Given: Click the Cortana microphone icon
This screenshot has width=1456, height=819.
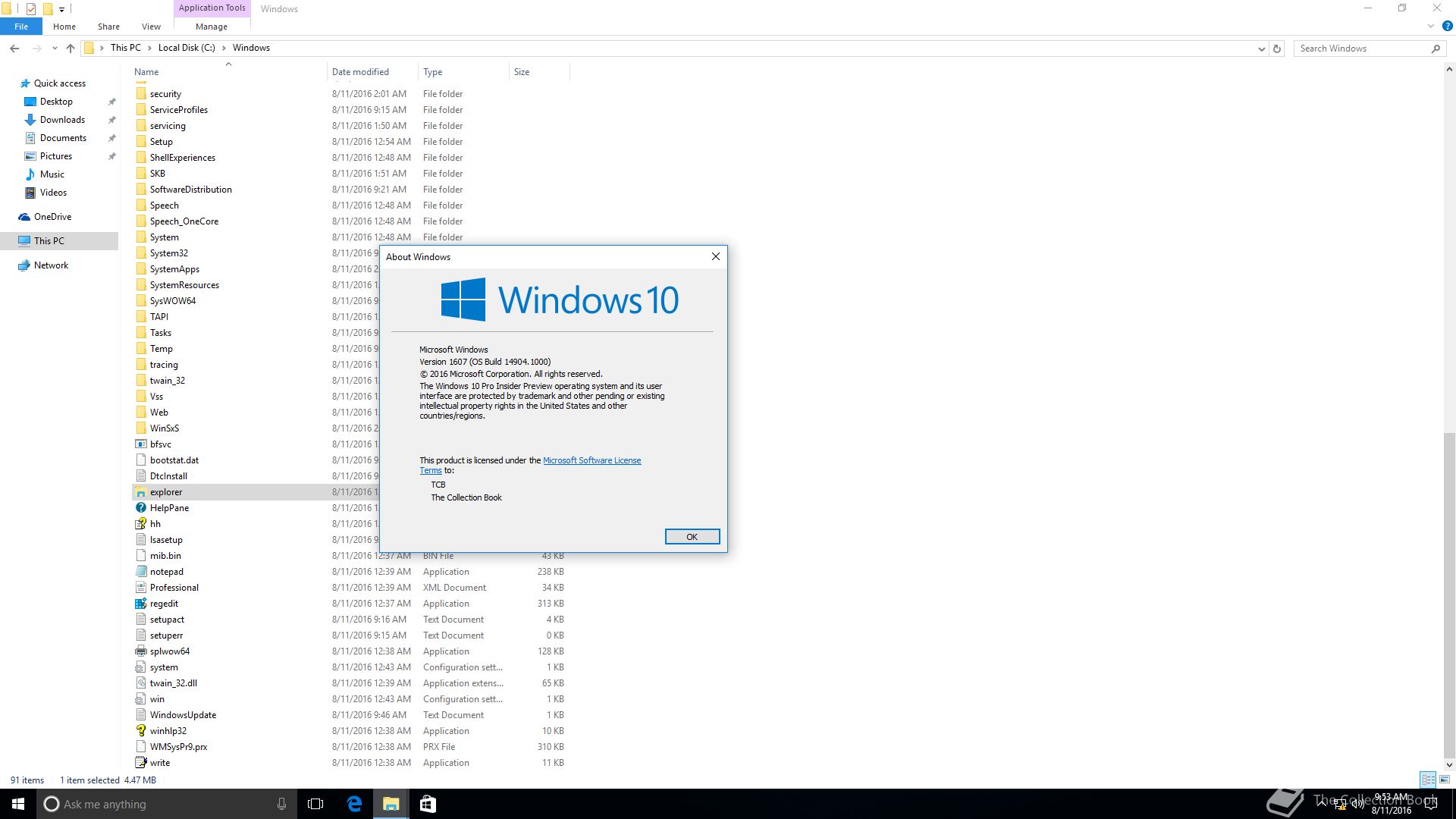Looking at the screenshot, I should pos(281,804).
